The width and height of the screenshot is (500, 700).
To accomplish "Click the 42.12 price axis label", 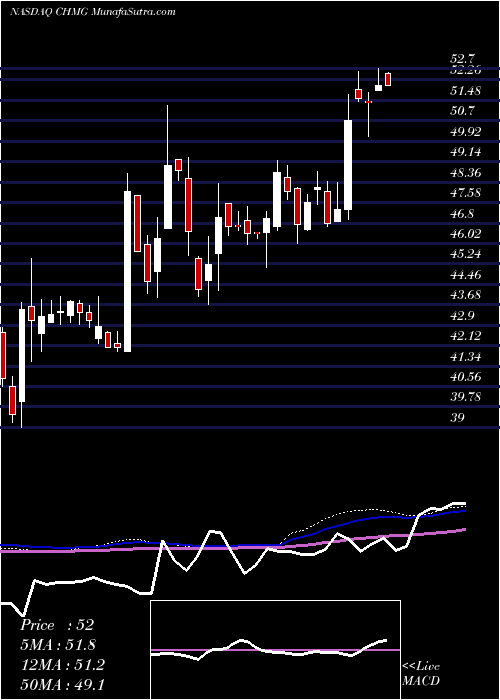I will [466, 336].
